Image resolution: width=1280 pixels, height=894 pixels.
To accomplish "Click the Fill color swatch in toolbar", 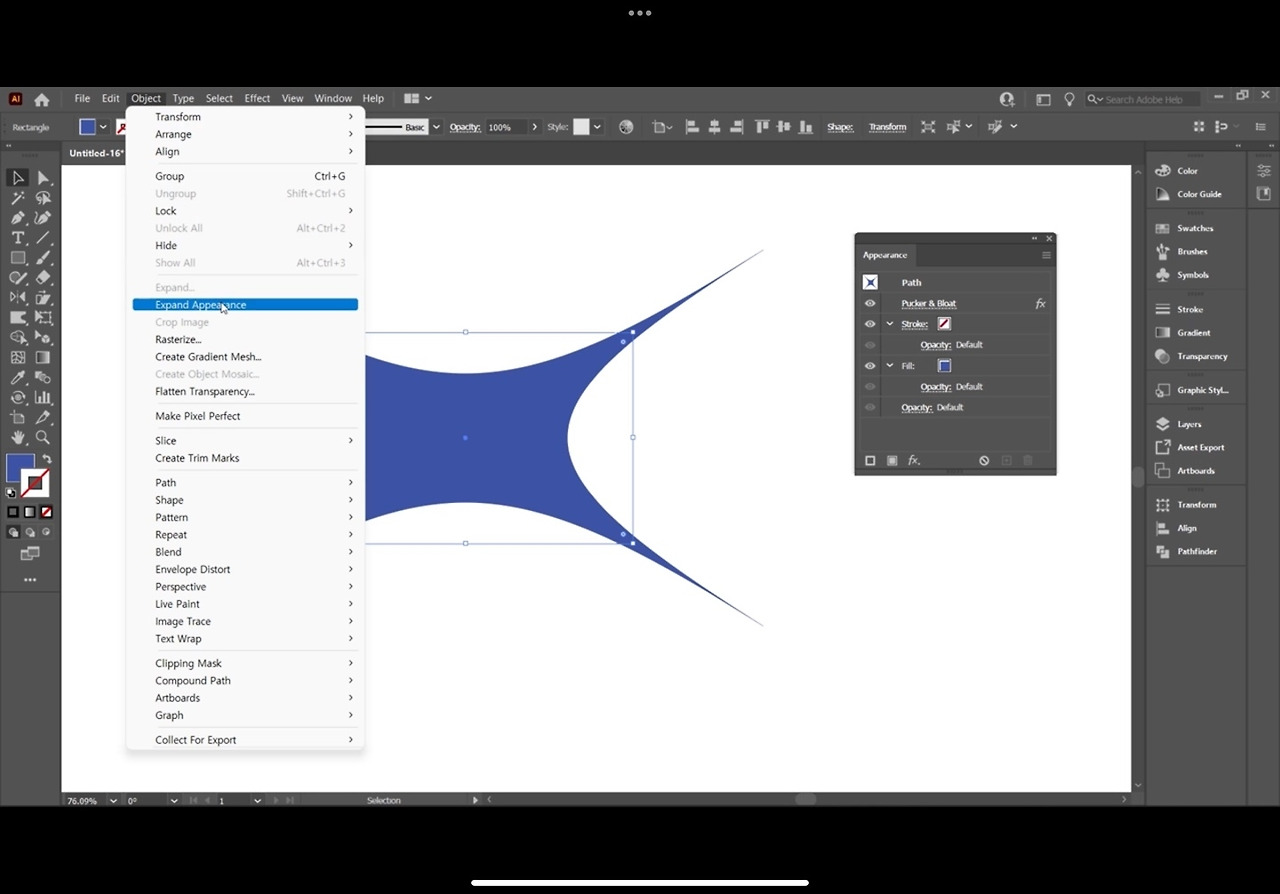I will point(18,468).
